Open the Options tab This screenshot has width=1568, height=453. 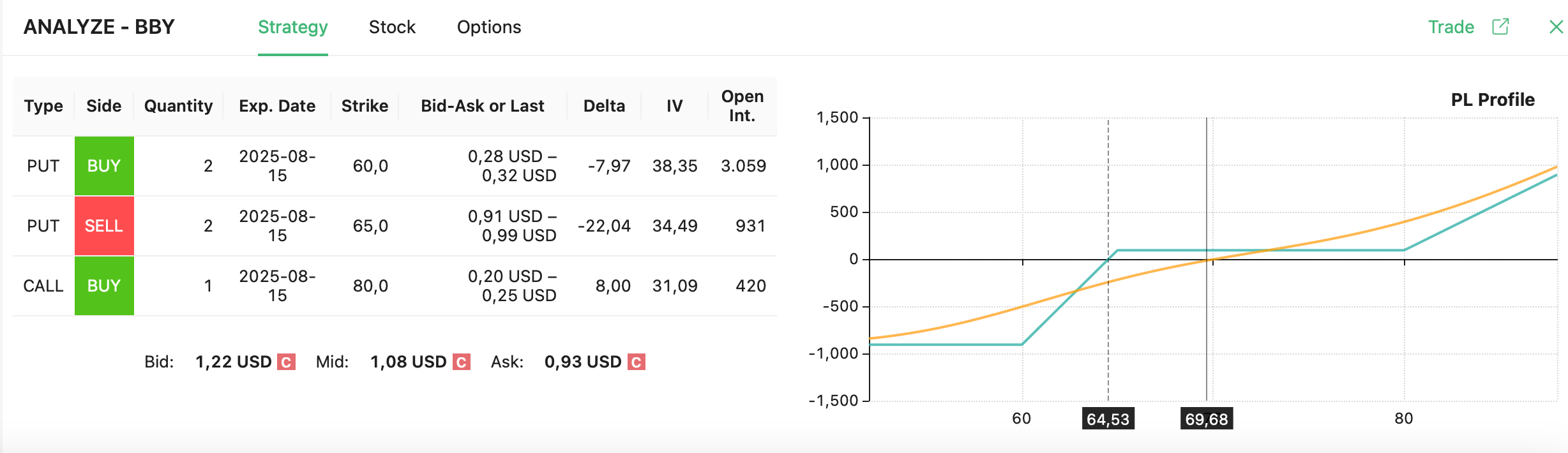pyautogui.click(x=489, y=27)
